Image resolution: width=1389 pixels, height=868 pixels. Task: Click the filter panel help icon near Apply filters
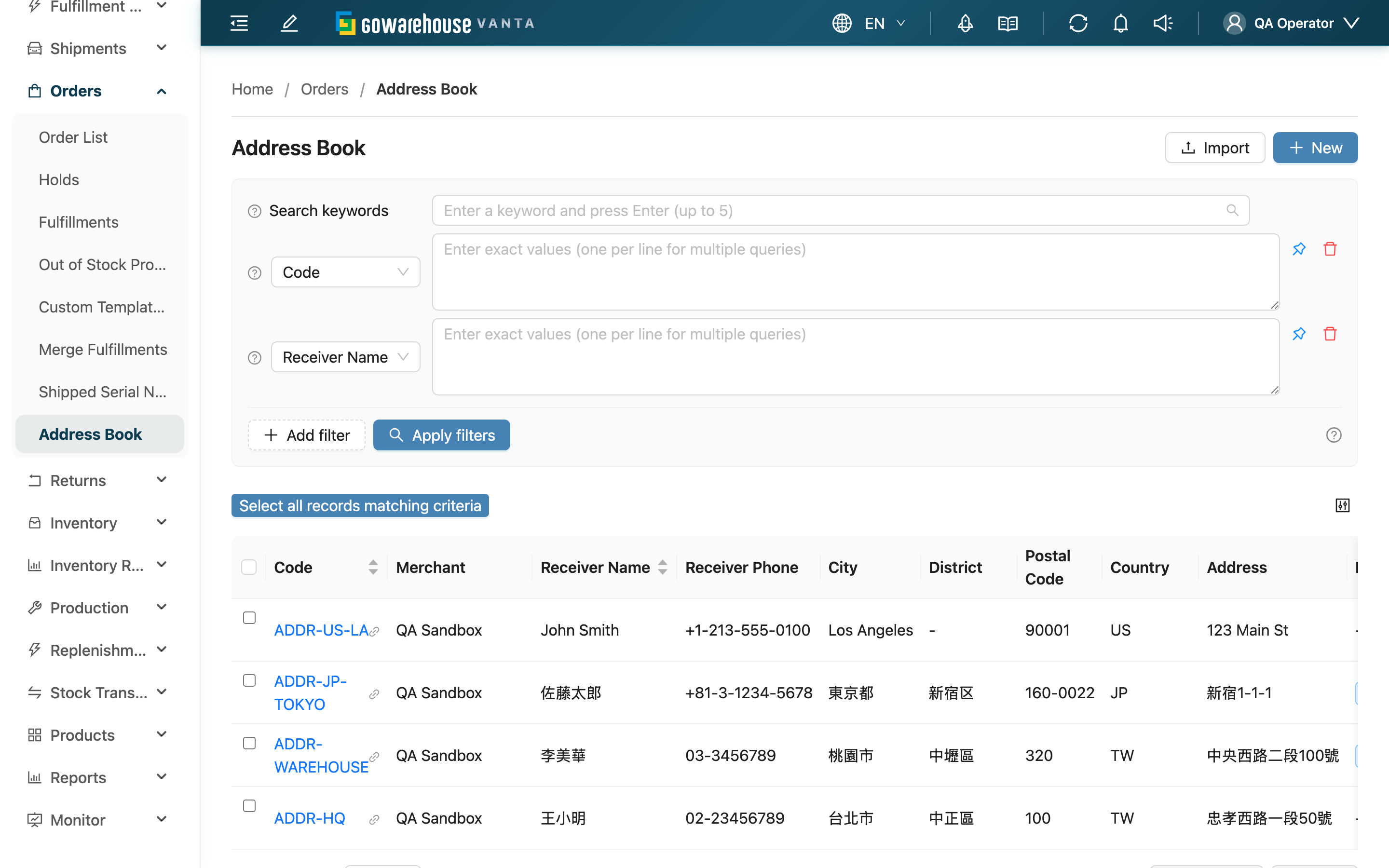pyautogui.click(x=1334, y=435)
